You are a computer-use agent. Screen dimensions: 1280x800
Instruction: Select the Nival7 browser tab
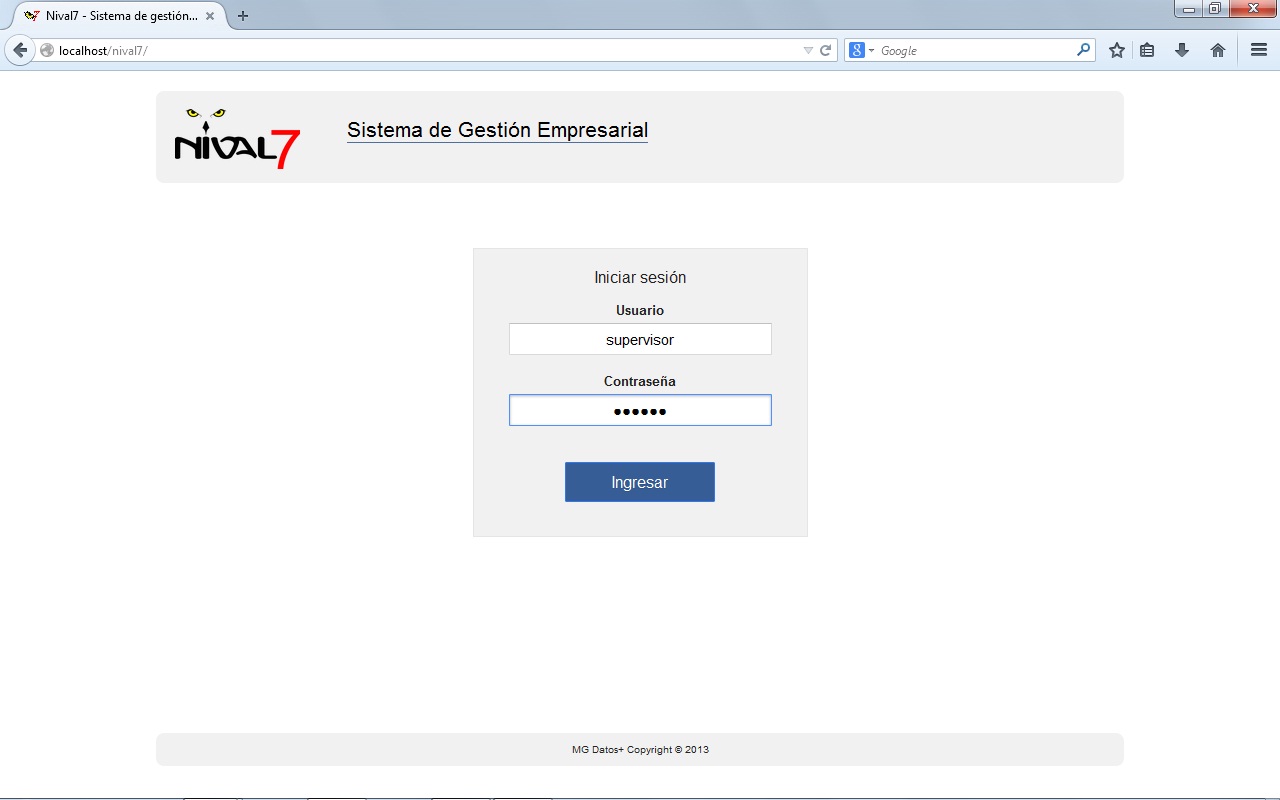(x=115, y=16)
